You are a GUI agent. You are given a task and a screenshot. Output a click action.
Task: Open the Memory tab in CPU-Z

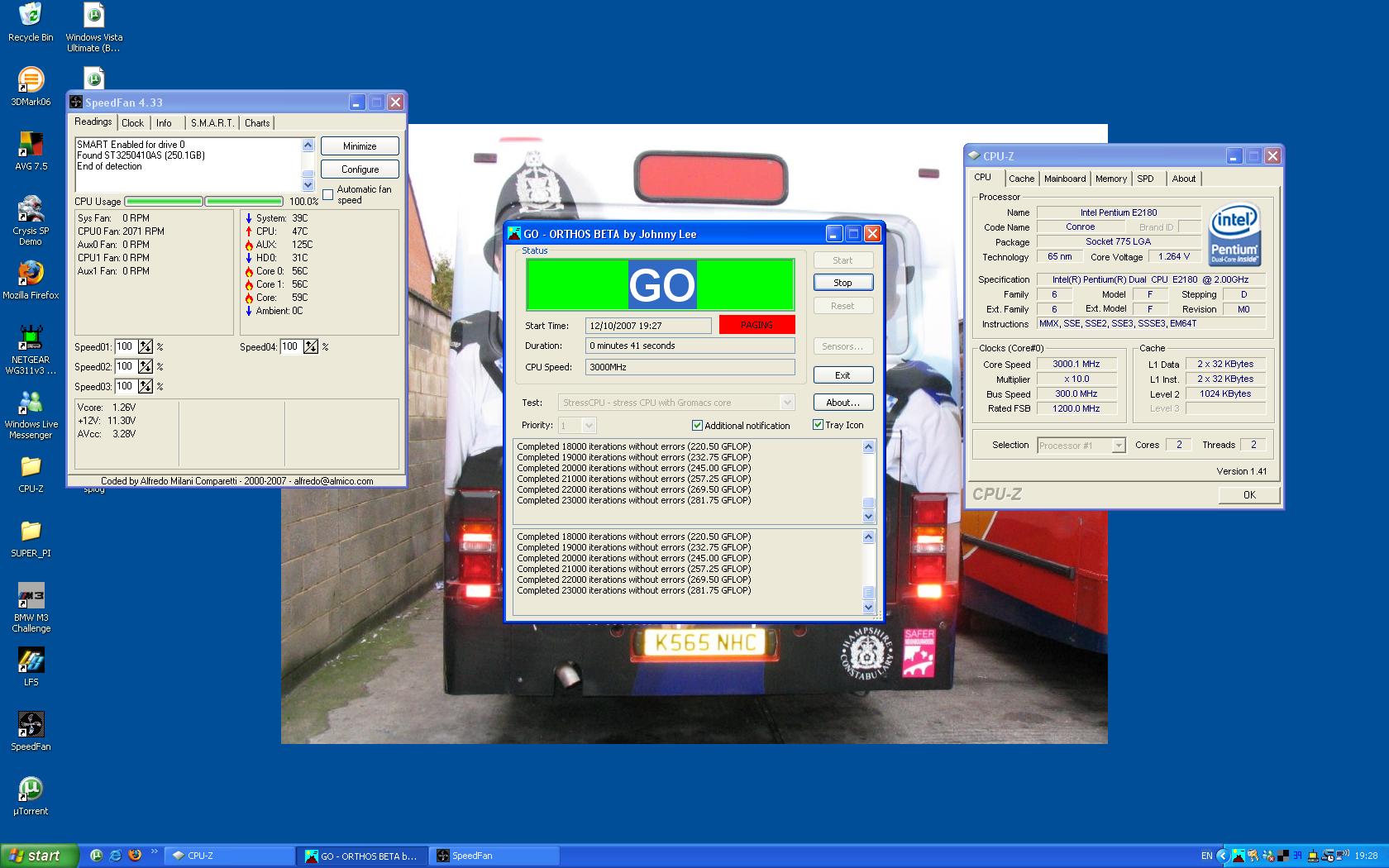(1111, 179)
